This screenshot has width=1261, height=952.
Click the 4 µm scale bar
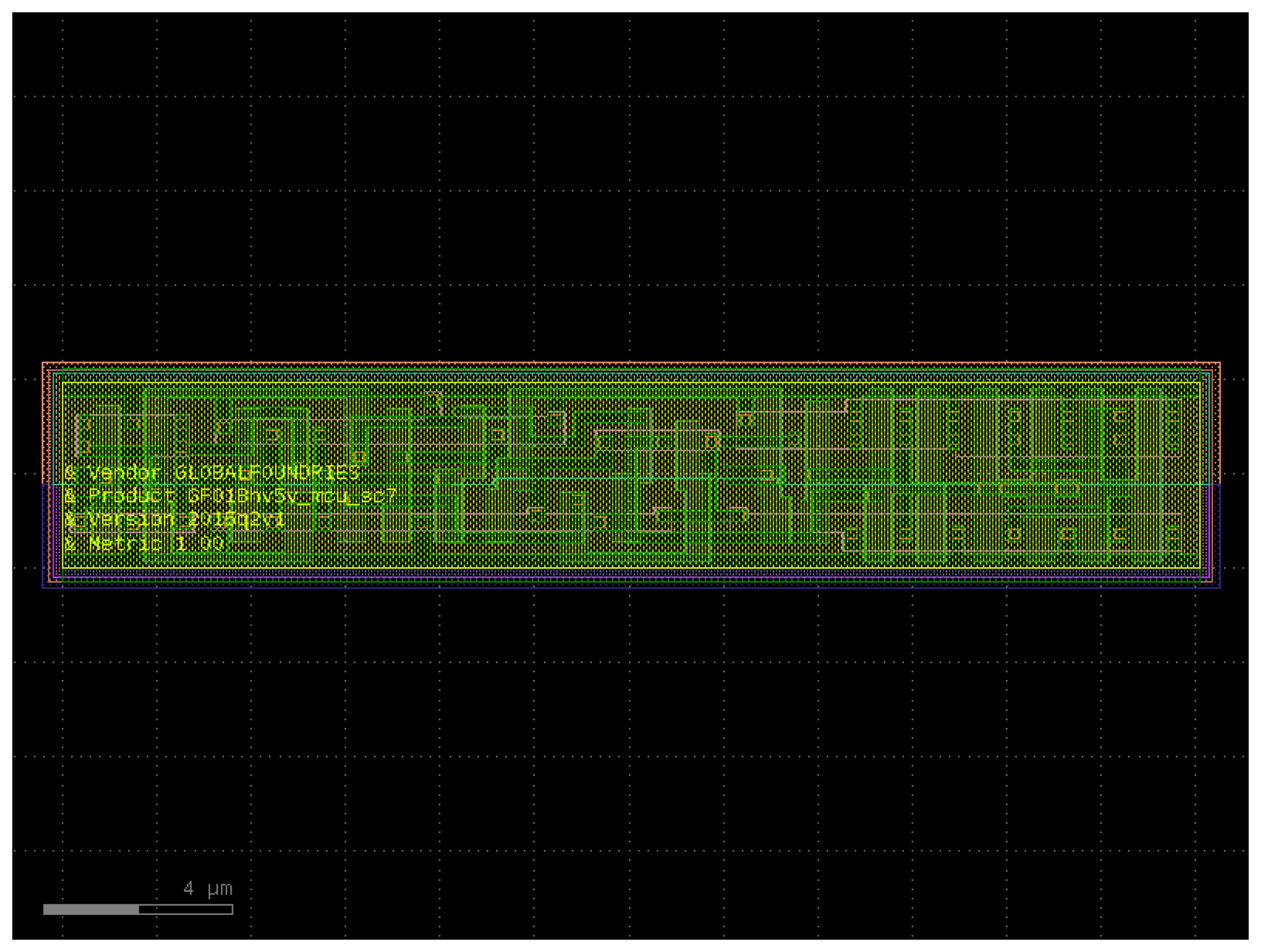click(138, 909)
